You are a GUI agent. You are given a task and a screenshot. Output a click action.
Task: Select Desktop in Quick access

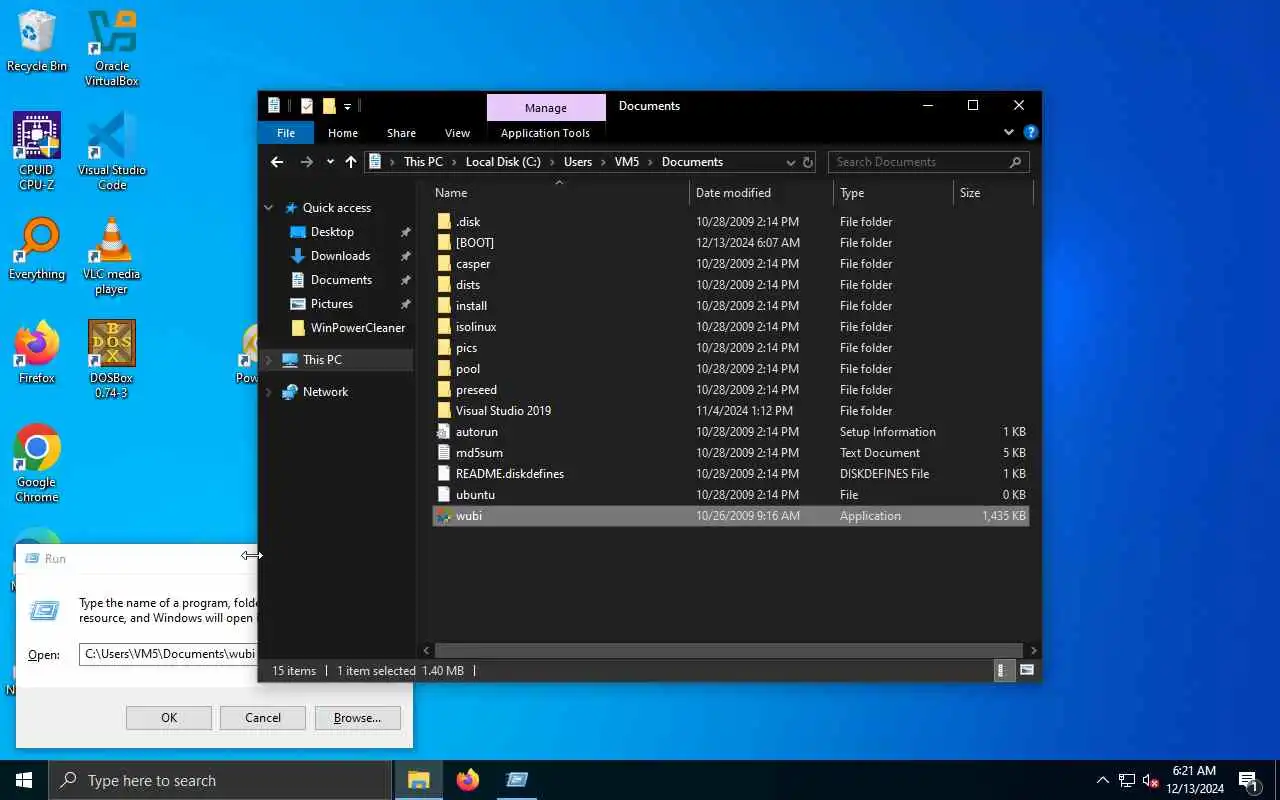tap(332, 232)
